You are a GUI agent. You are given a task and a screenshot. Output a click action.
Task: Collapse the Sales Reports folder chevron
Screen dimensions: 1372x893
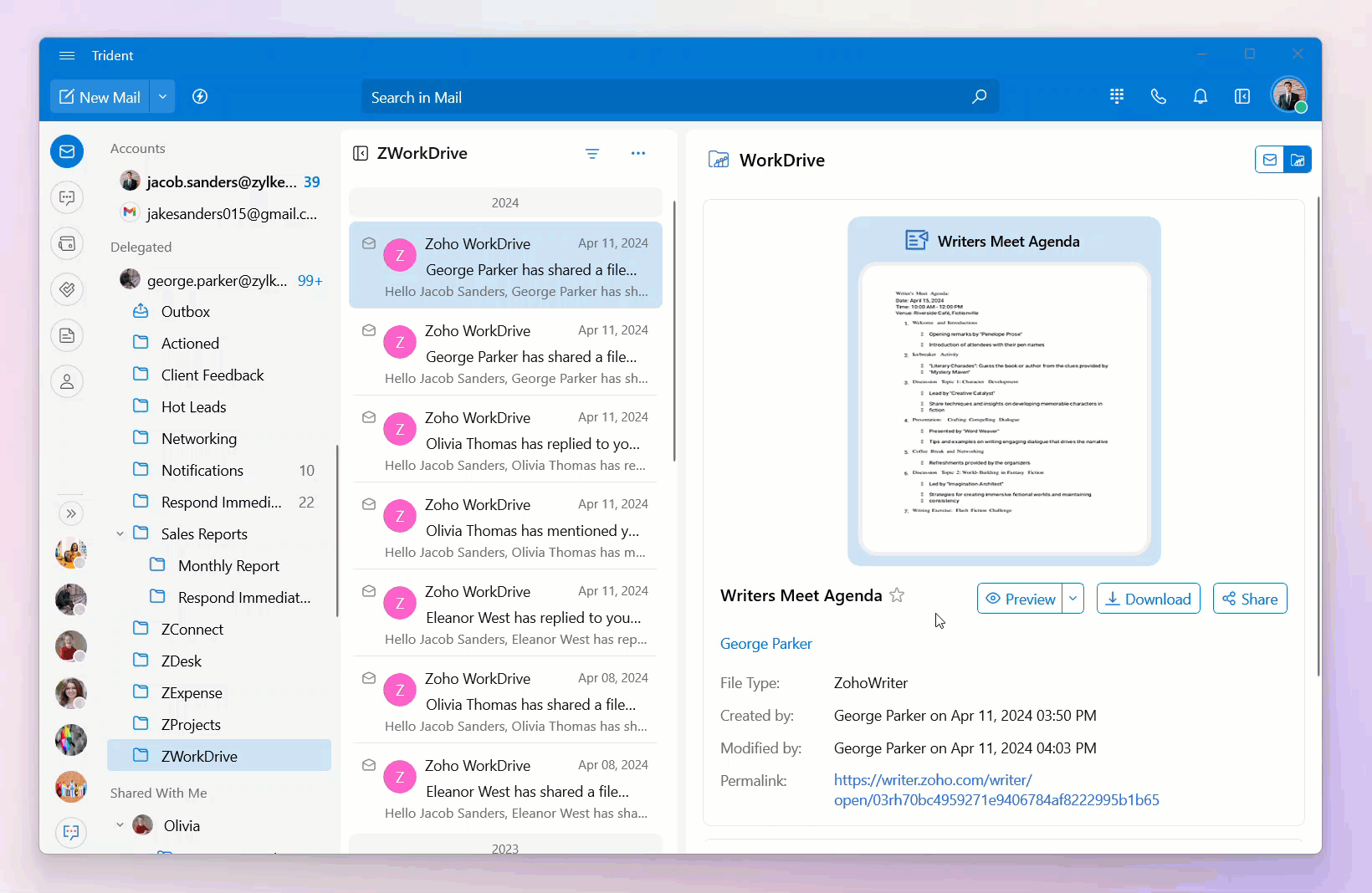click(120, 533)
